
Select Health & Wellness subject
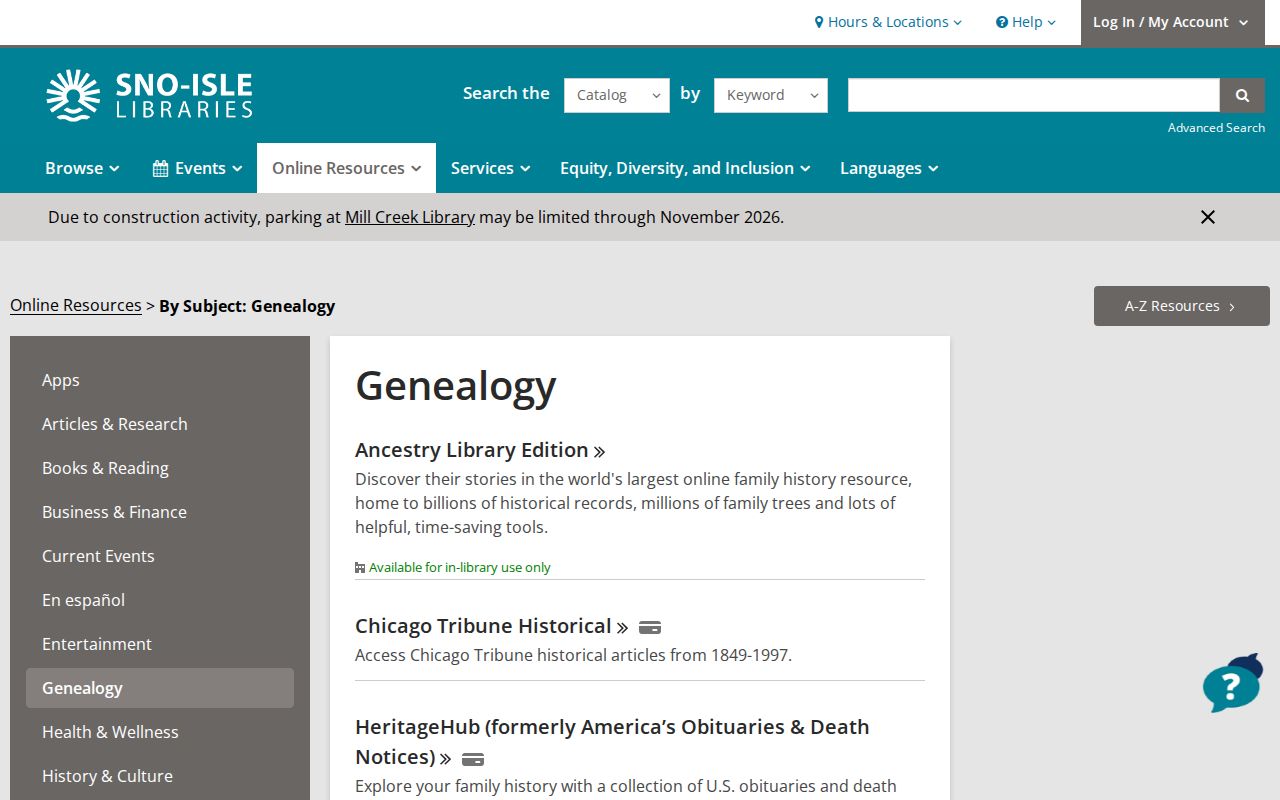pos(160,732)
